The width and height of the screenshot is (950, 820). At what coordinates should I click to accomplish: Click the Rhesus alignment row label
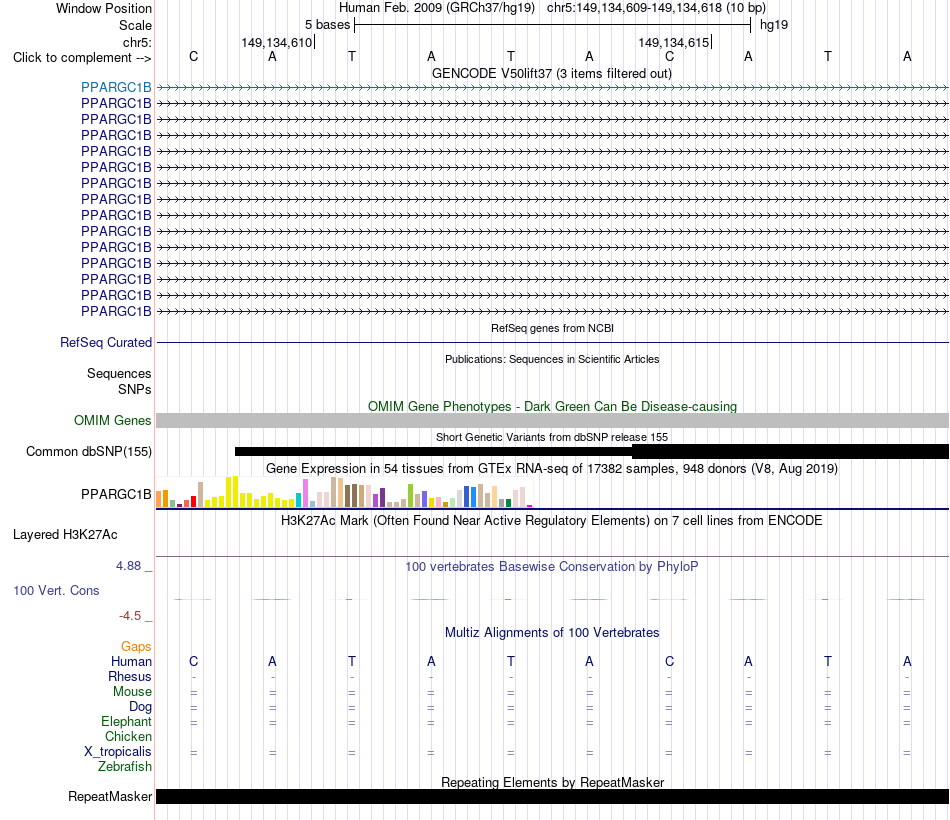coord(130,676)
